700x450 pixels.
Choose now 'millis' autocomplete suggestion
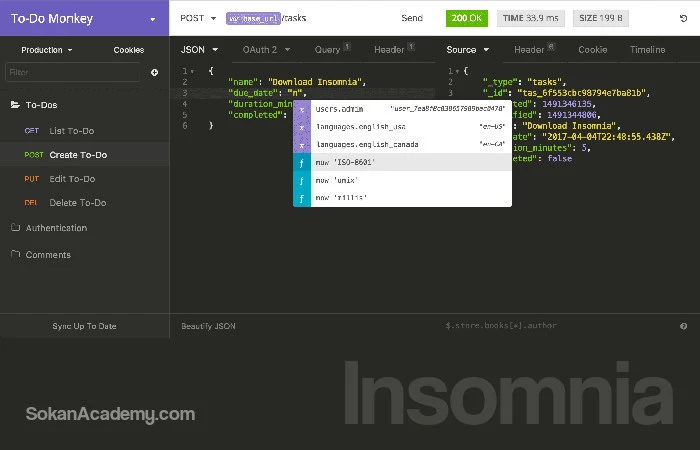(402, 198)
